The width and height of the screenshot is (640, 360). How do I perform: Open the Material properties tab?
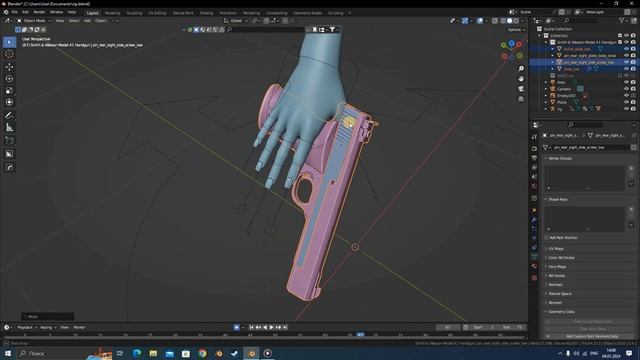pos(534,266)
